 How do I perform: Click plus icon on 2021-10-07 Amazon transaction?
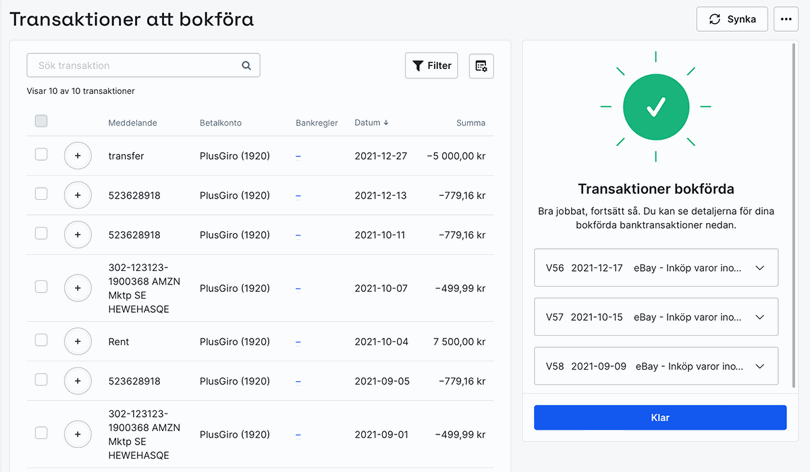pyautogui.click(x=77, y=288)
